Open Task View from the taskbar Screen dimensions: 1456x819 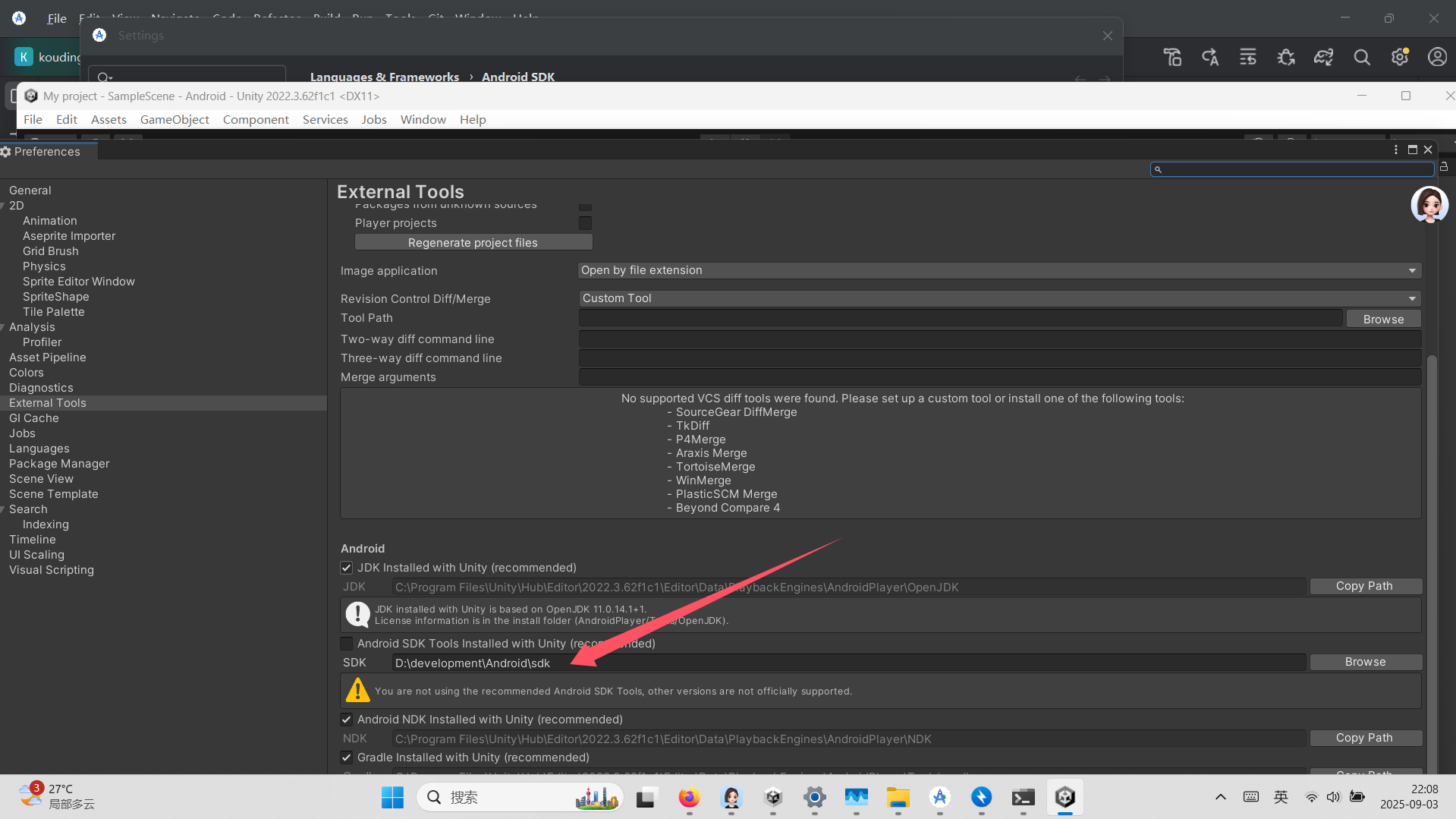[x=646, y=797]
